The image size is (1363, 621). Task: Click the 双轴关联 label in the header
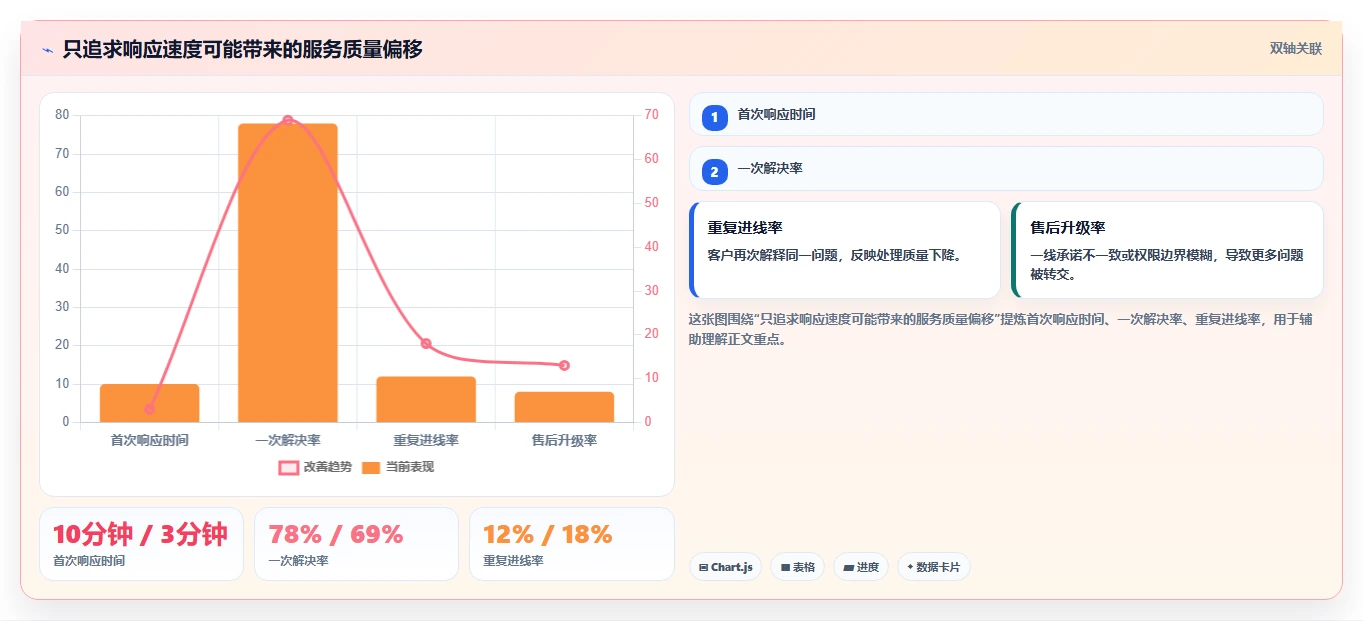(1295, 49)
